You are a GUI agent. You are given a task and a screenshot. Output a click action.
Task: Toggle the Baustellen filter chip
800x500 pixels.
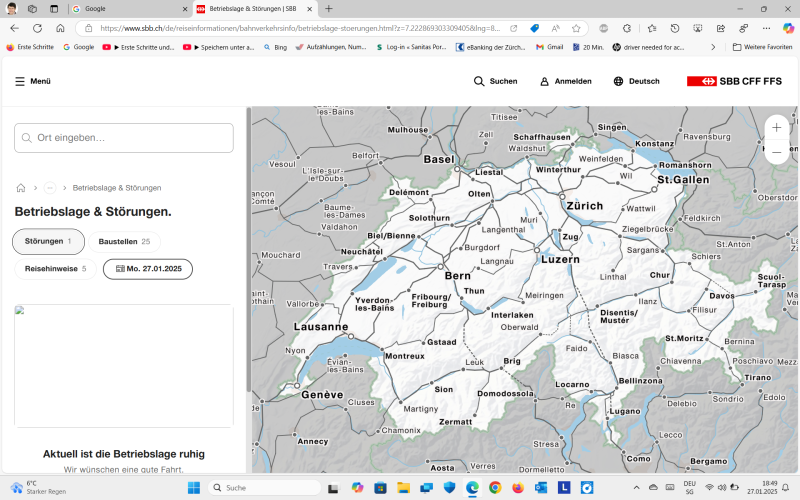tap(124, 241)
